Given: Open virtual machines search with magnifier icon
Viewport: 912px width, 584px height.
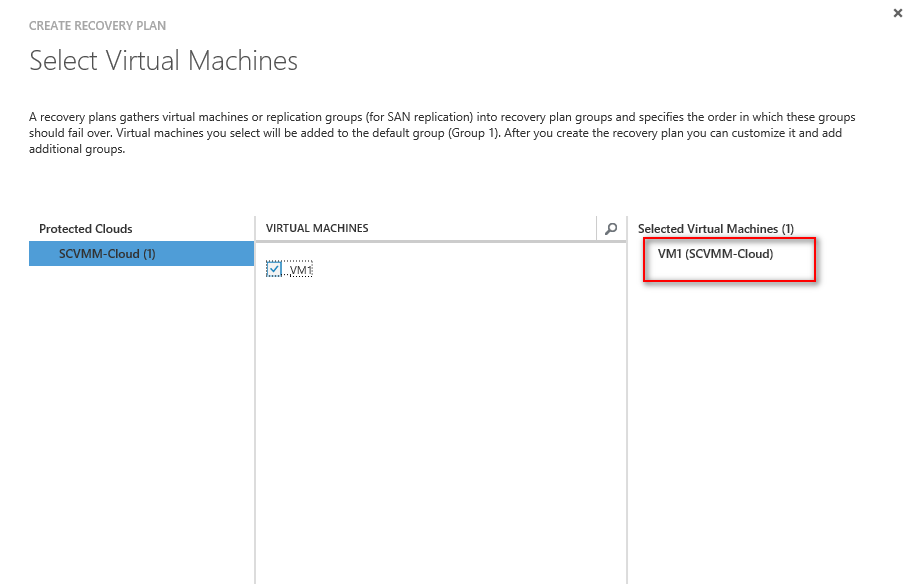Looking at the screenshot, I should coord(611,229).
